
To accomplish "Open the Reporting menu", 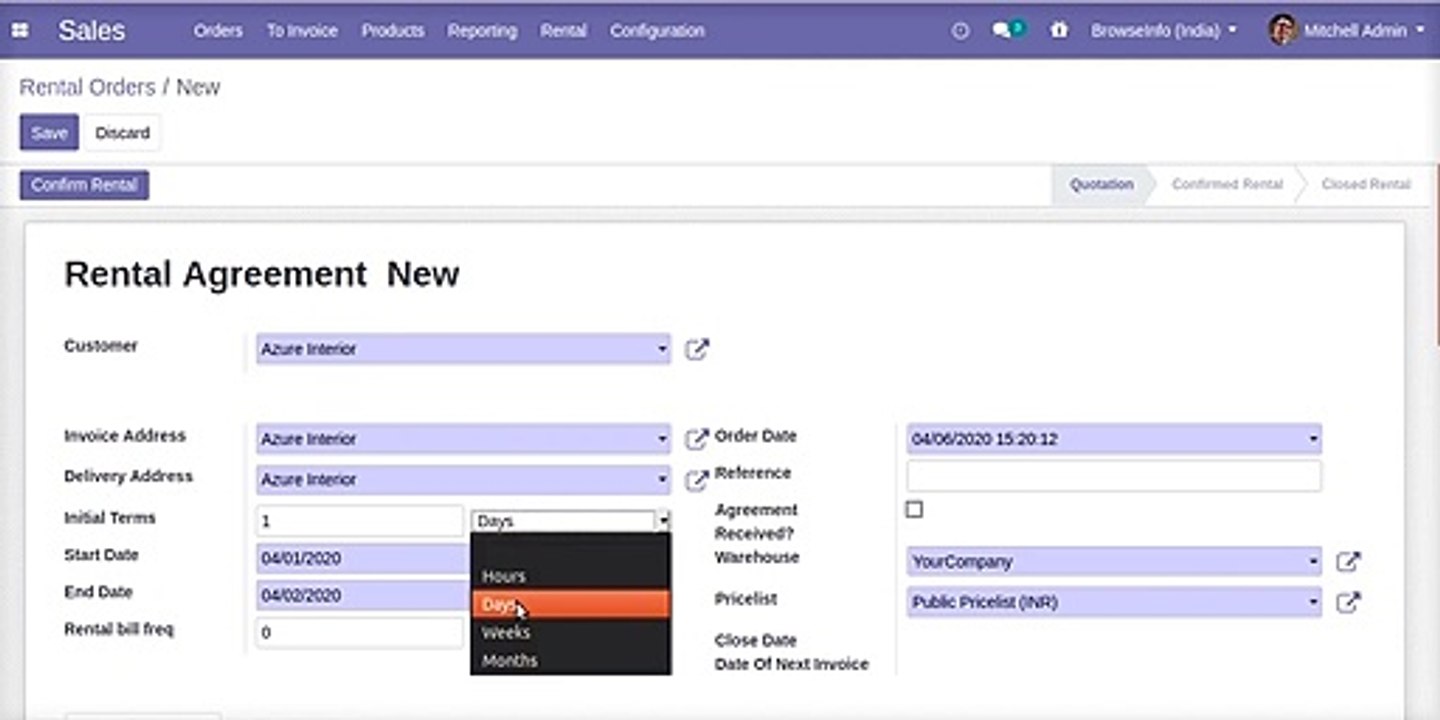I will coord(482,31).
